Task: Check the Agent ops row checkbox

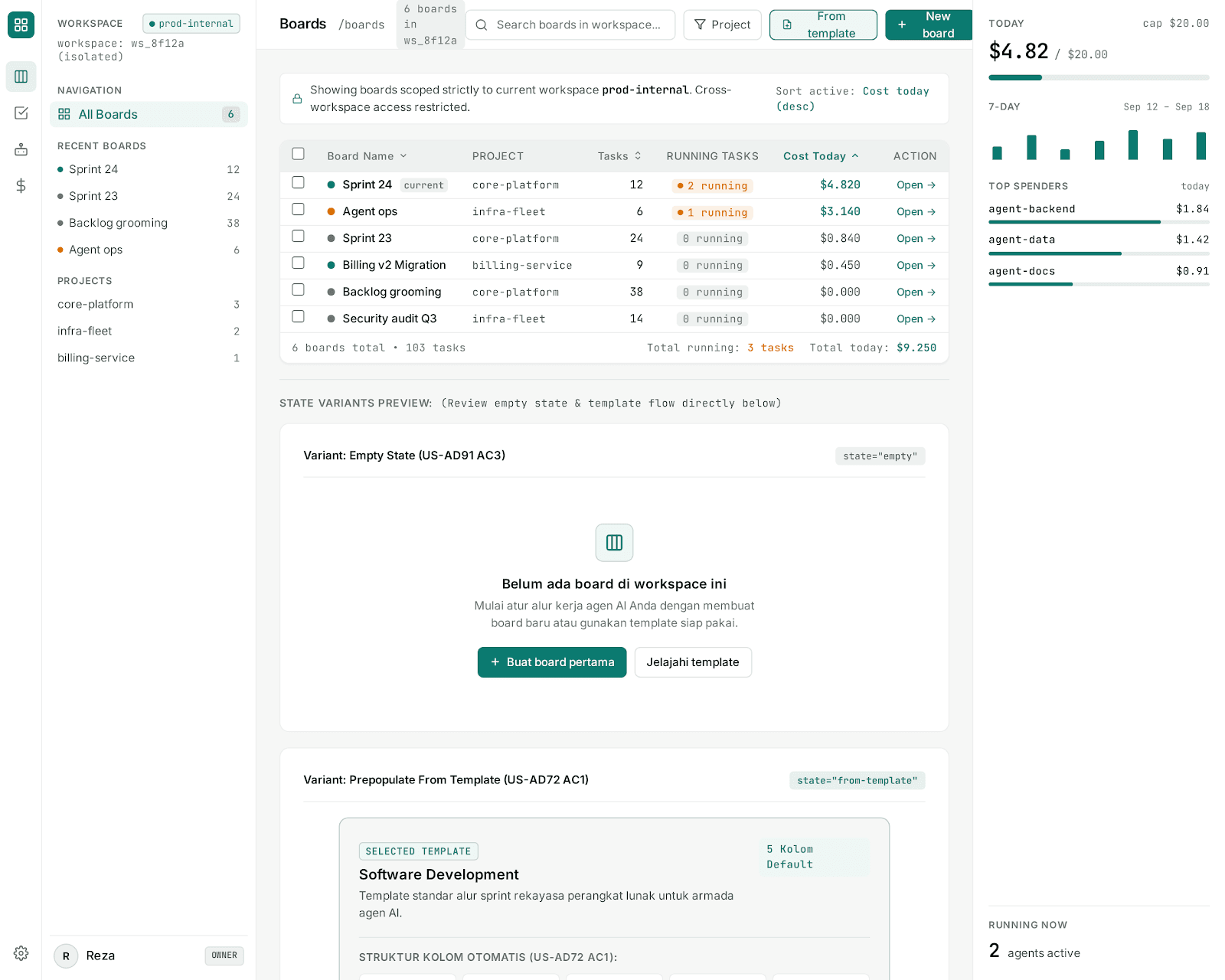Action: [x=299, y=209]
